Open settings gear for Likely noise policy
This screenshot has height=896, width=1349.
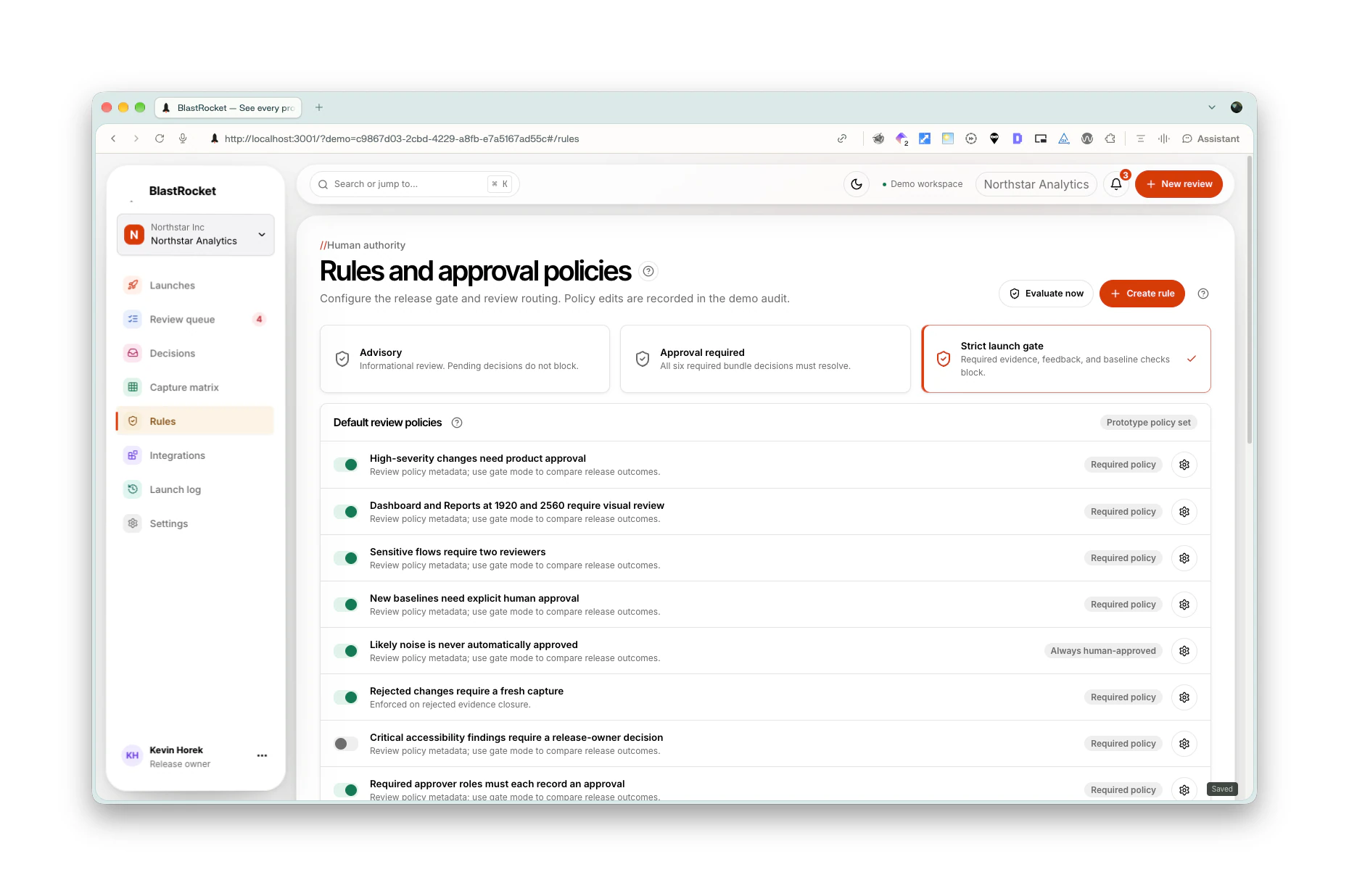(x=1184, y=651)
